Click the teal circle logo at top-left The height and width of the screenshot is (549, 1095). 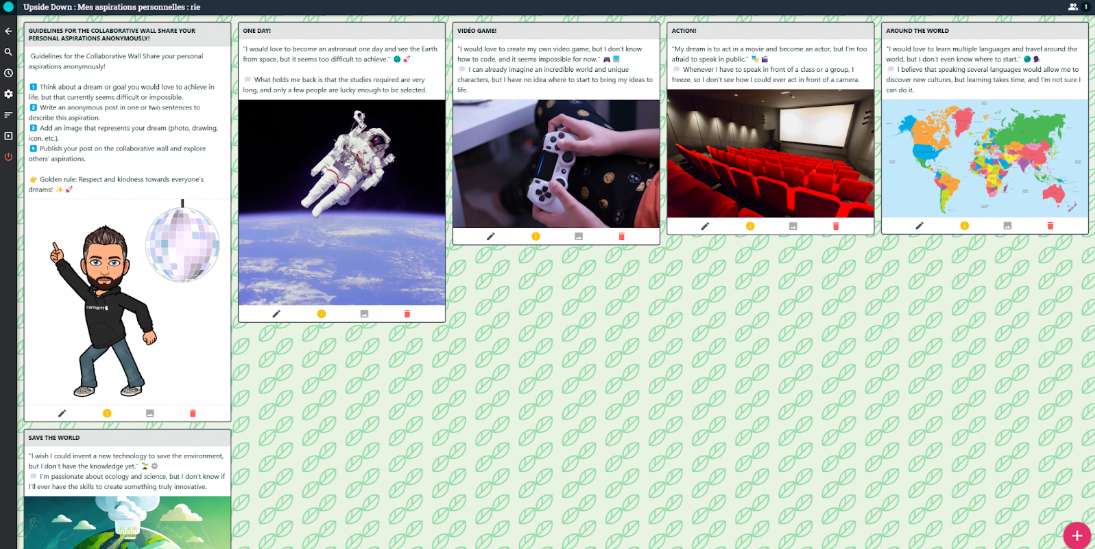coord(8,7)
